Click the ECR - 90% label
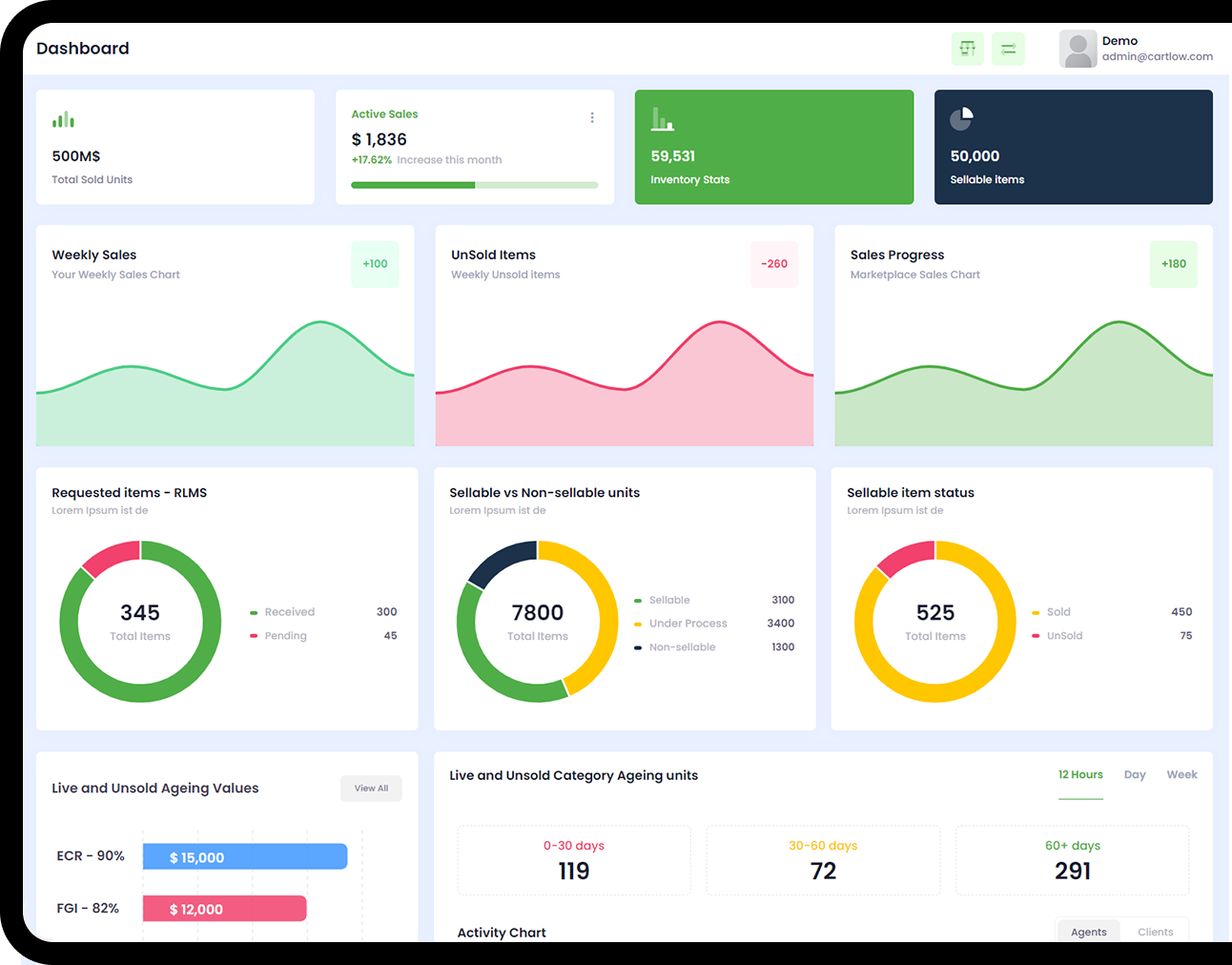This screenshot has width=1232, height=965. [91, 856]
